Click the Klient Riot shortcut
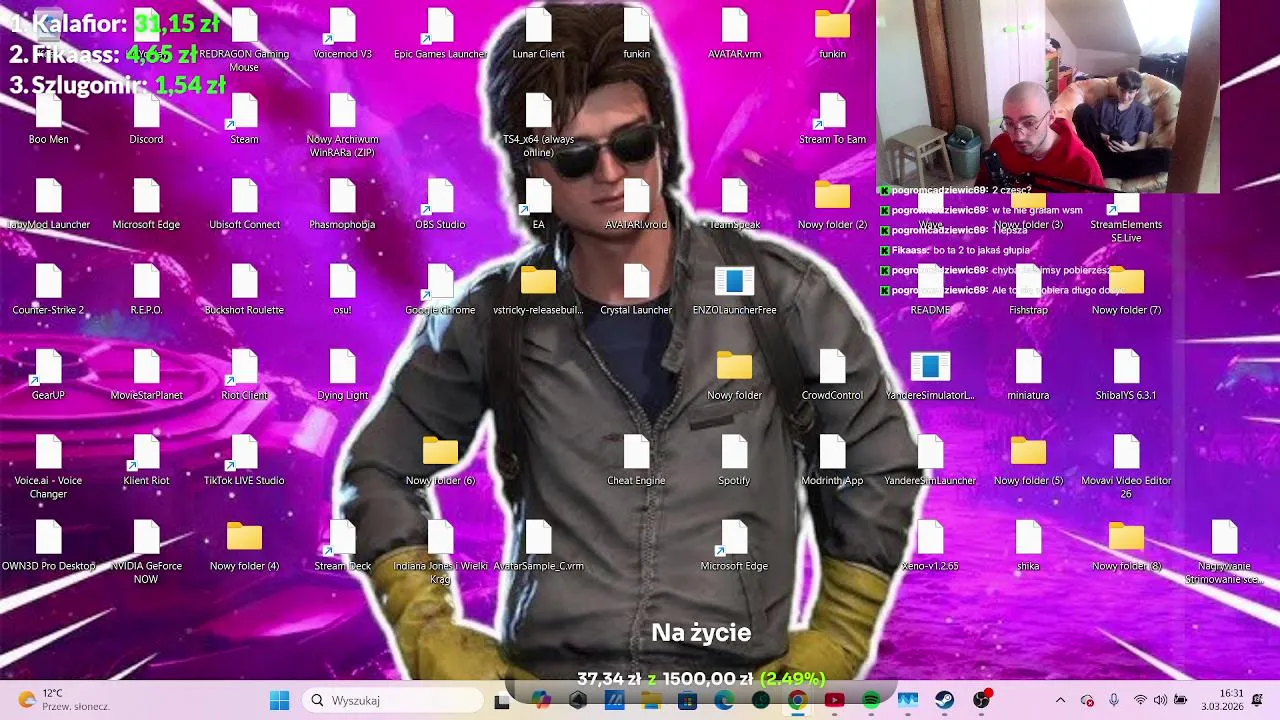This screenshot has height=720, width=1280. point(146,459)
